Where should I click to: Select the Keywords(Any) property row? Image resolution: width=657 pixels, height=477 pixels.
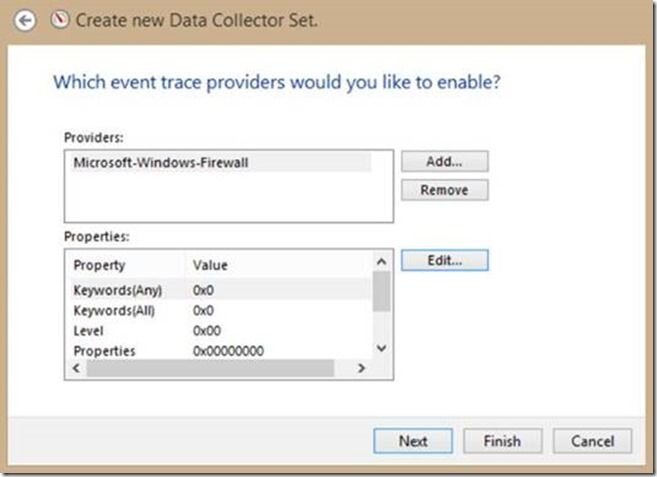[221, 290]
